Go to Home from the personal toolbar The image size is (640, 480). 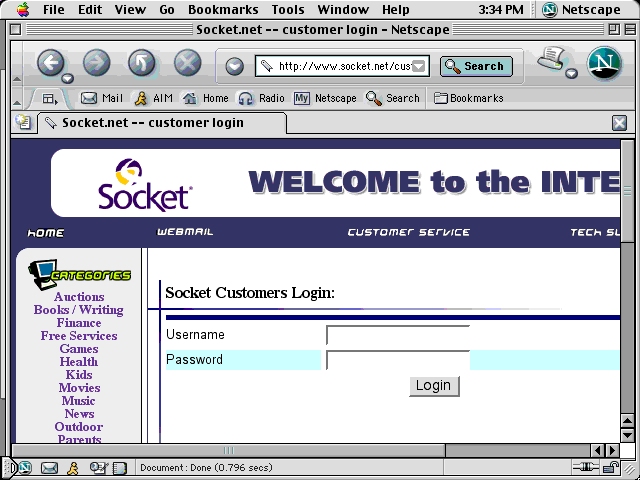205,98
